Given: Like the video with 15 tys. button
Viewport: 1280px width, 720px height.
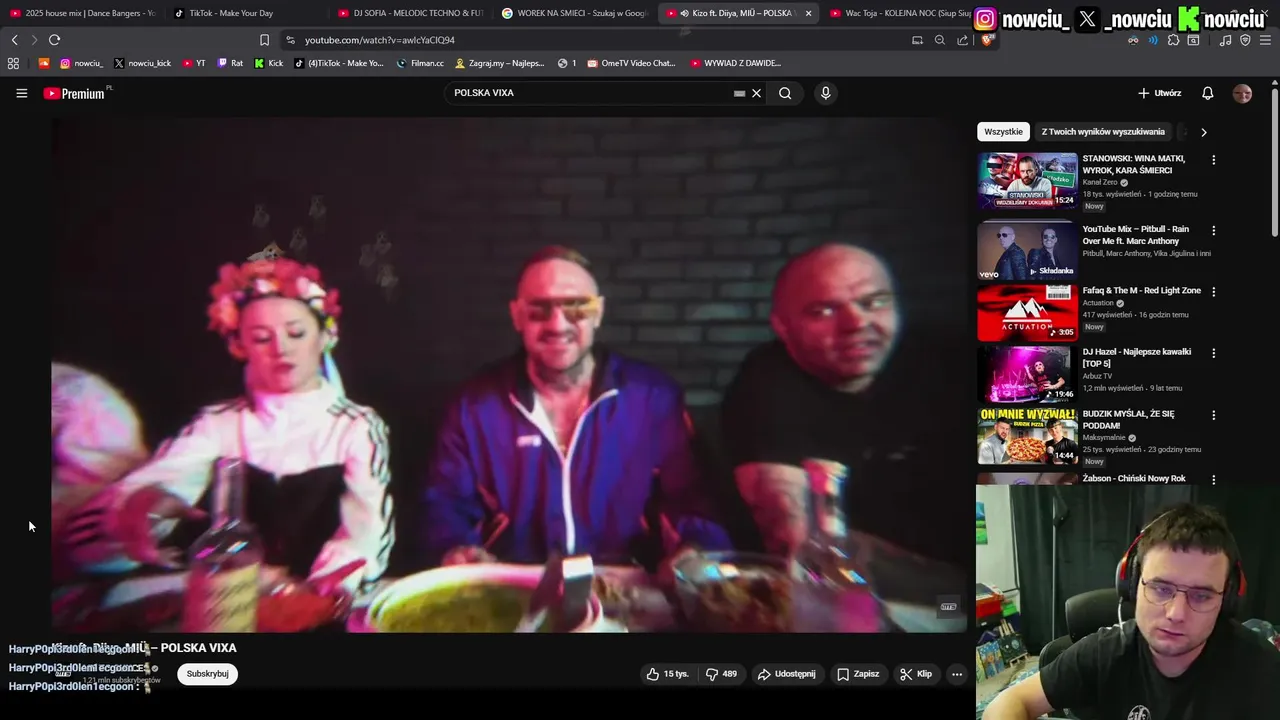Looking at the screenshot, I should (668, 674).
